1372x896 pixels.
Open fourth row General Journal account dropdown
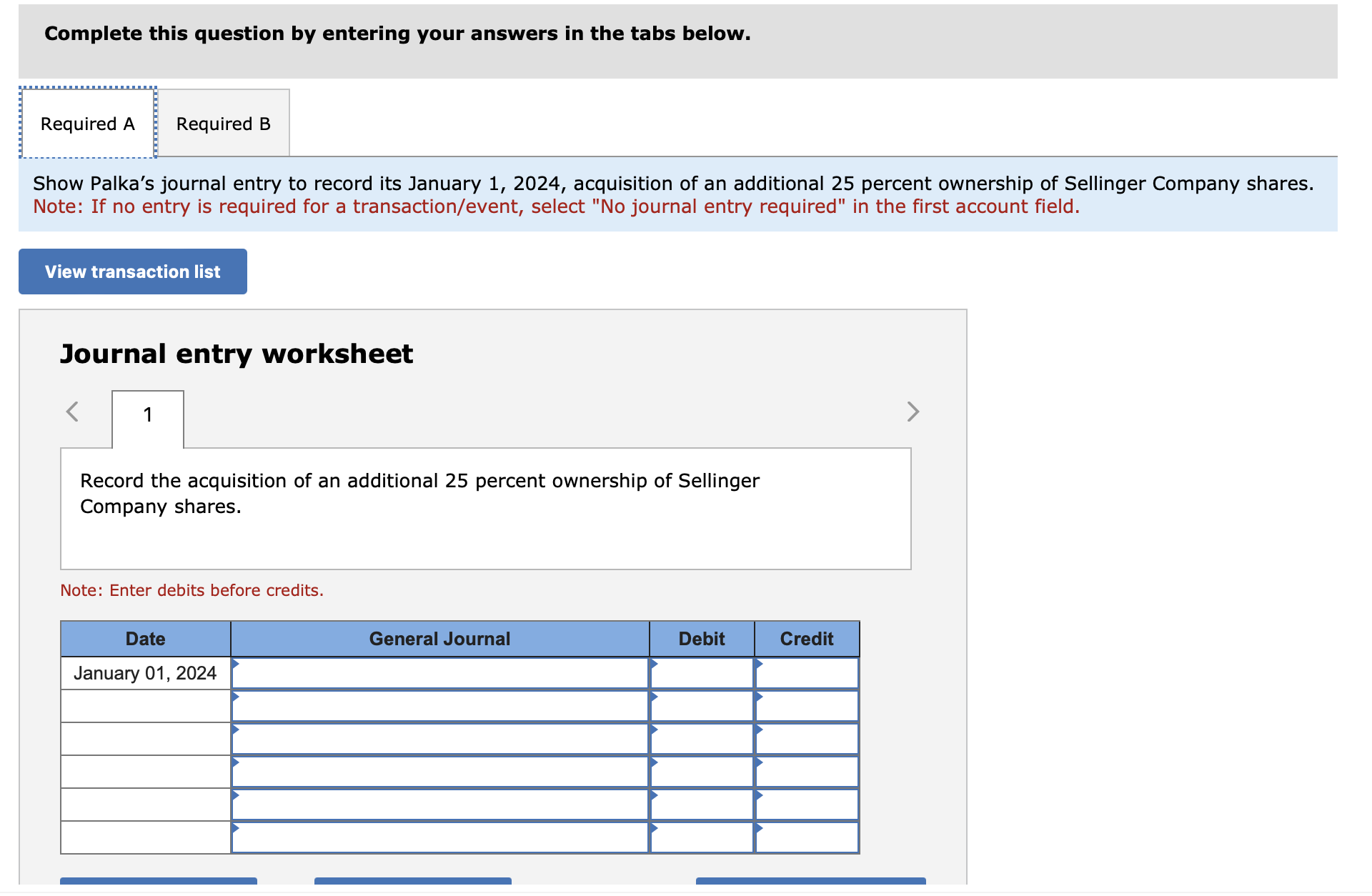[x=439, y=772]
